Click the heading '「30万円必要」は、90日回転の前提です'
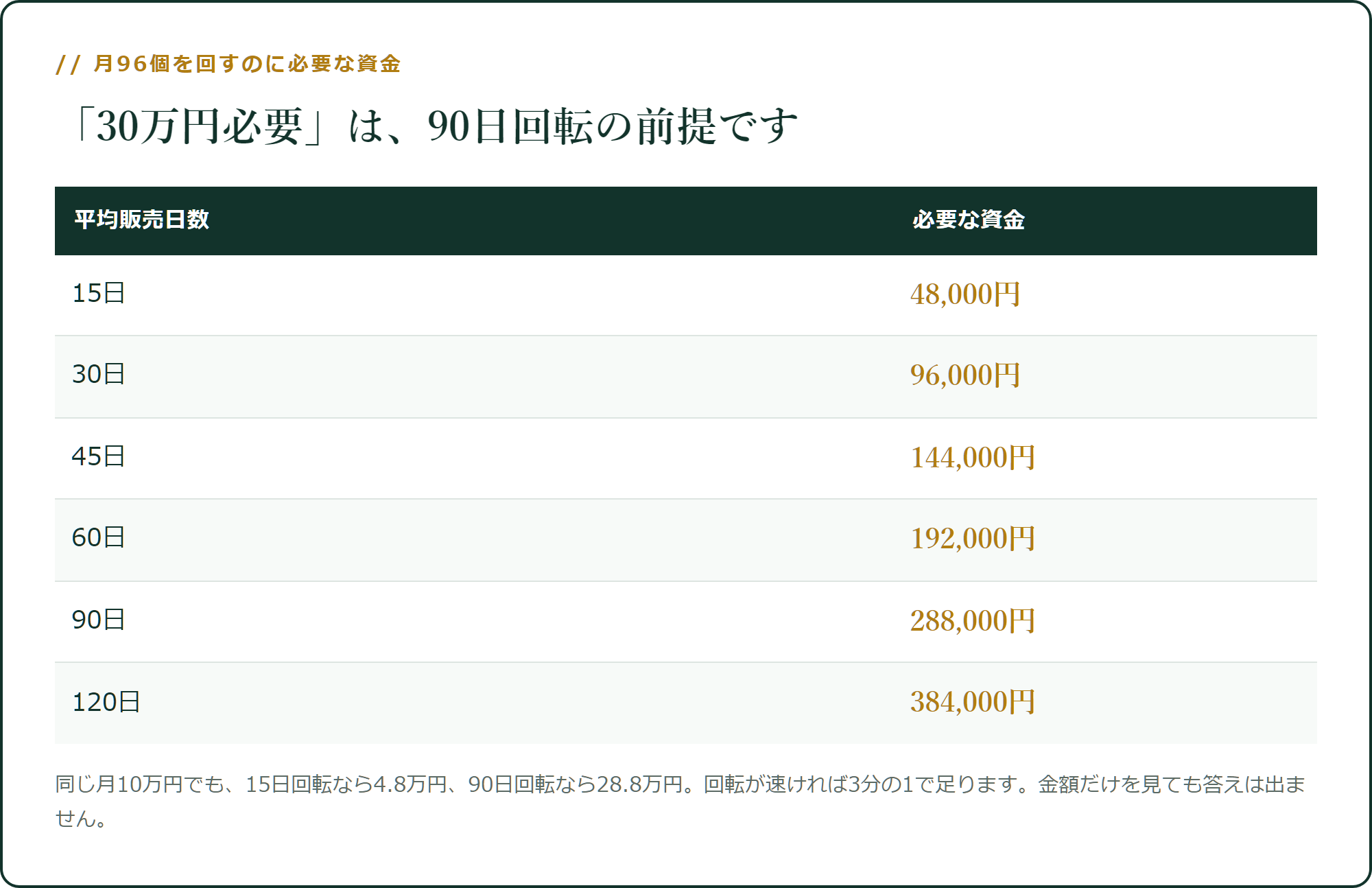Image resolution: width=1372 pixels, height=888 pixels. [435, 126]
